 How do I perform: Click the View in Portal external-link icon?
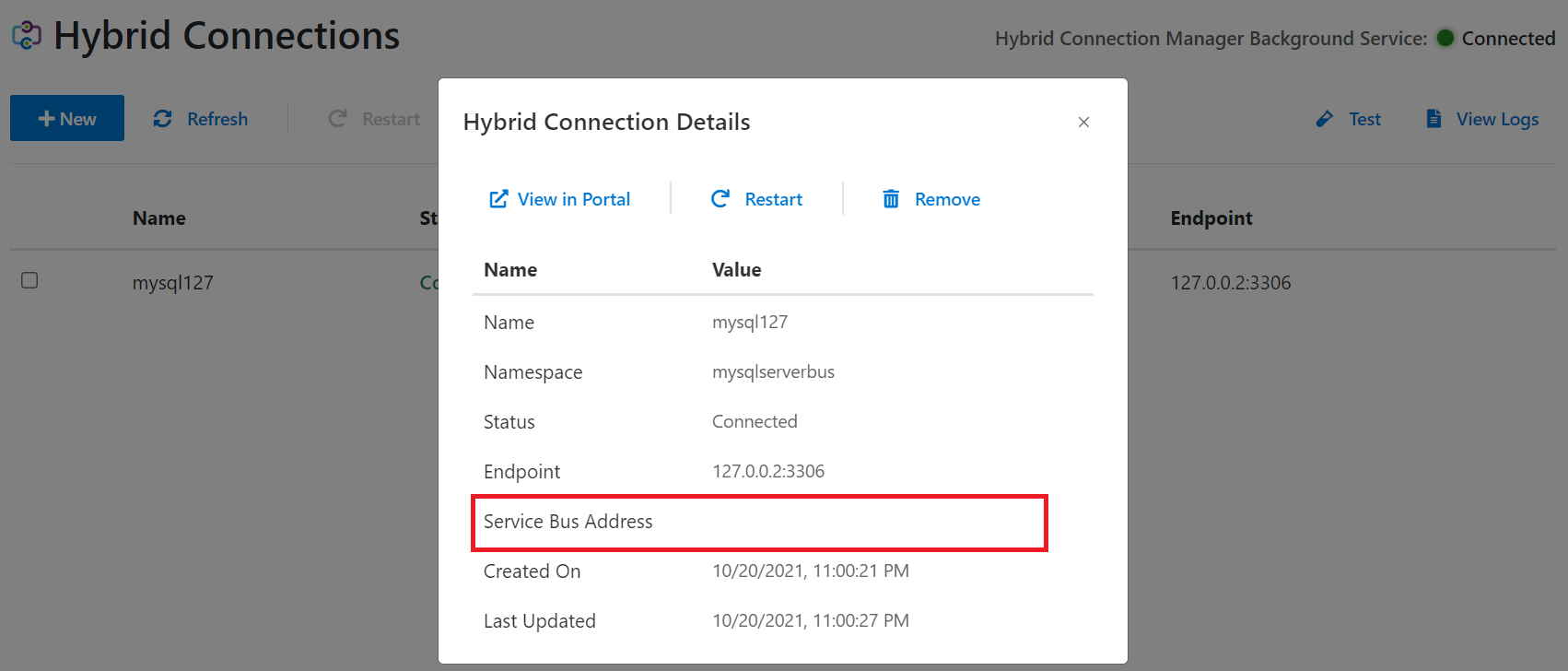[498, 199]
